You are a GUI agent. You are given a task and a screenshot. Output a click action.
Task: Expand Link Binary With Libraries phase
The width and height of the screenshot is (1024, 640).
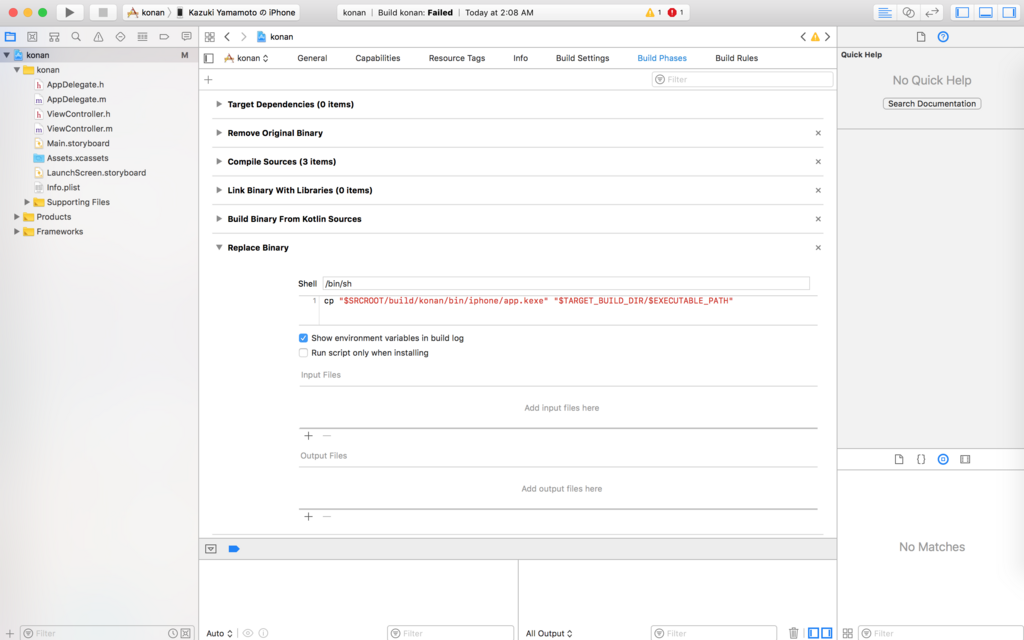[219, 190]
